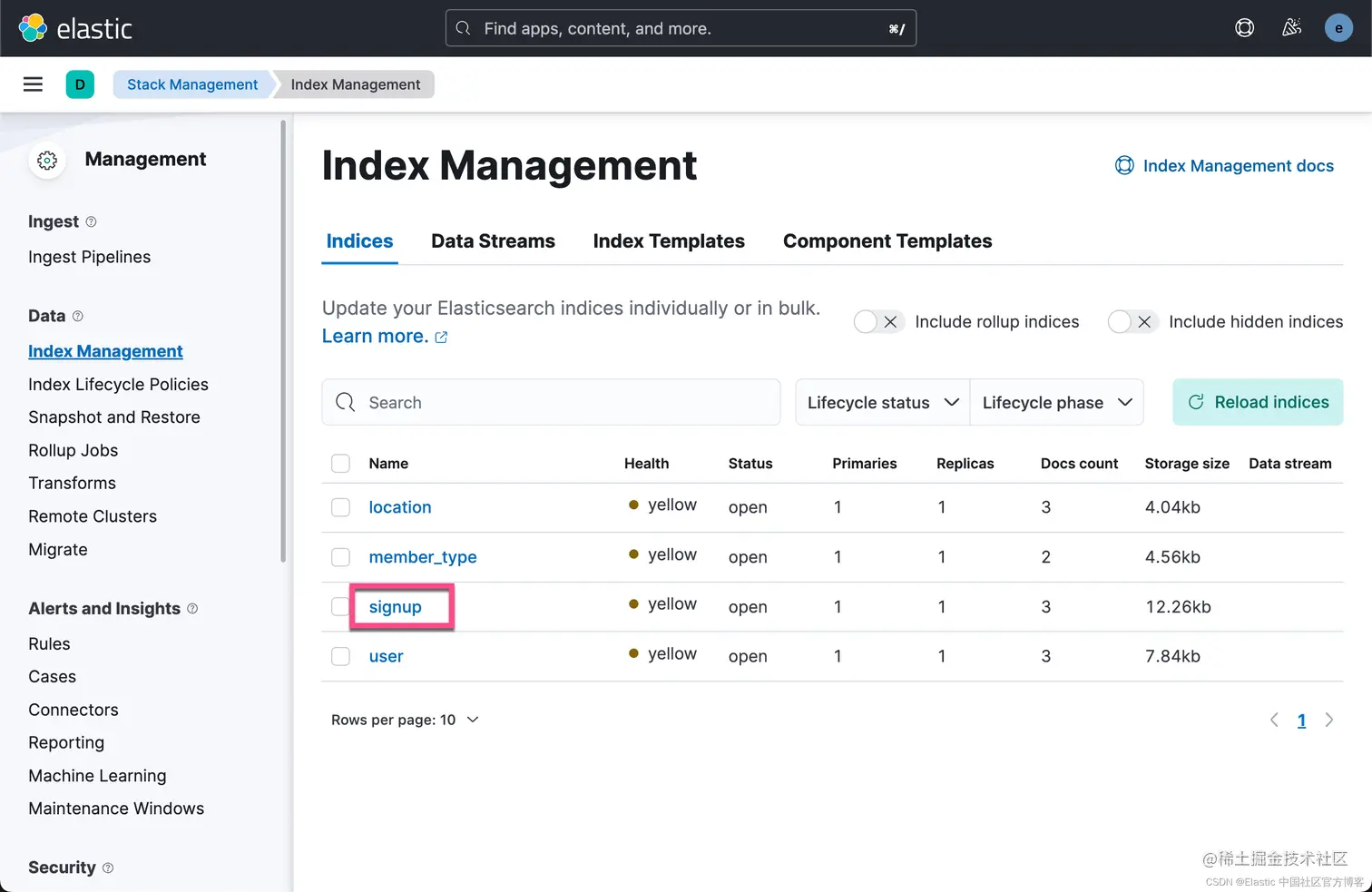The width and height of the screenshot is (1372, 892).
Task: Show Security section help icon
Action: coord(108,867)
